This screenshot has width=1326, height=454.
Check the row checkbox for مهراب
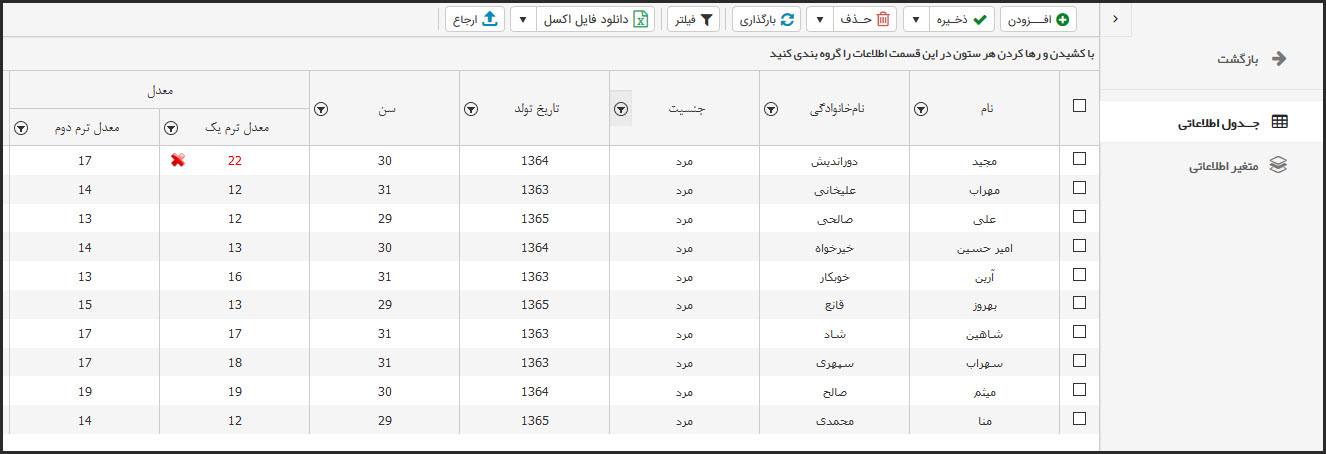pos(1079,187)
